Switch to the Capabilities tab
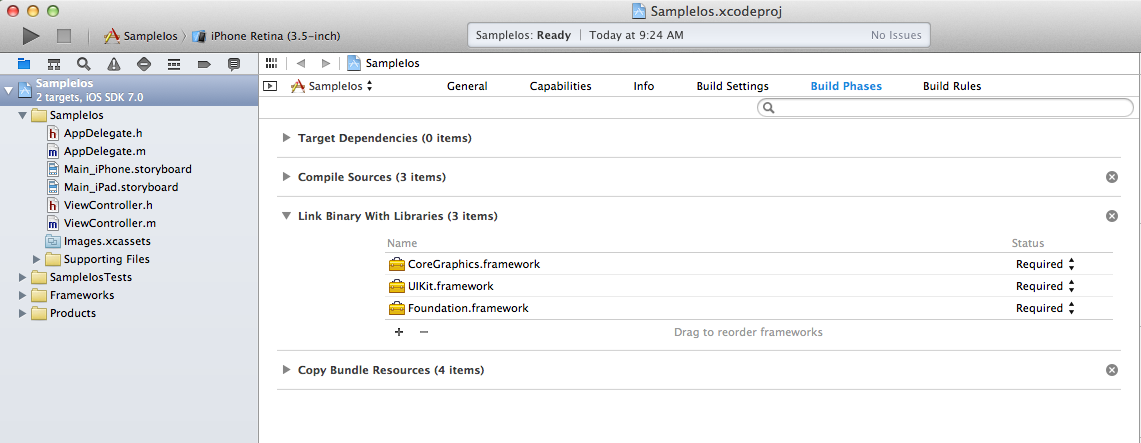This screenshot has height=443, width=1141. coord(560,86)
